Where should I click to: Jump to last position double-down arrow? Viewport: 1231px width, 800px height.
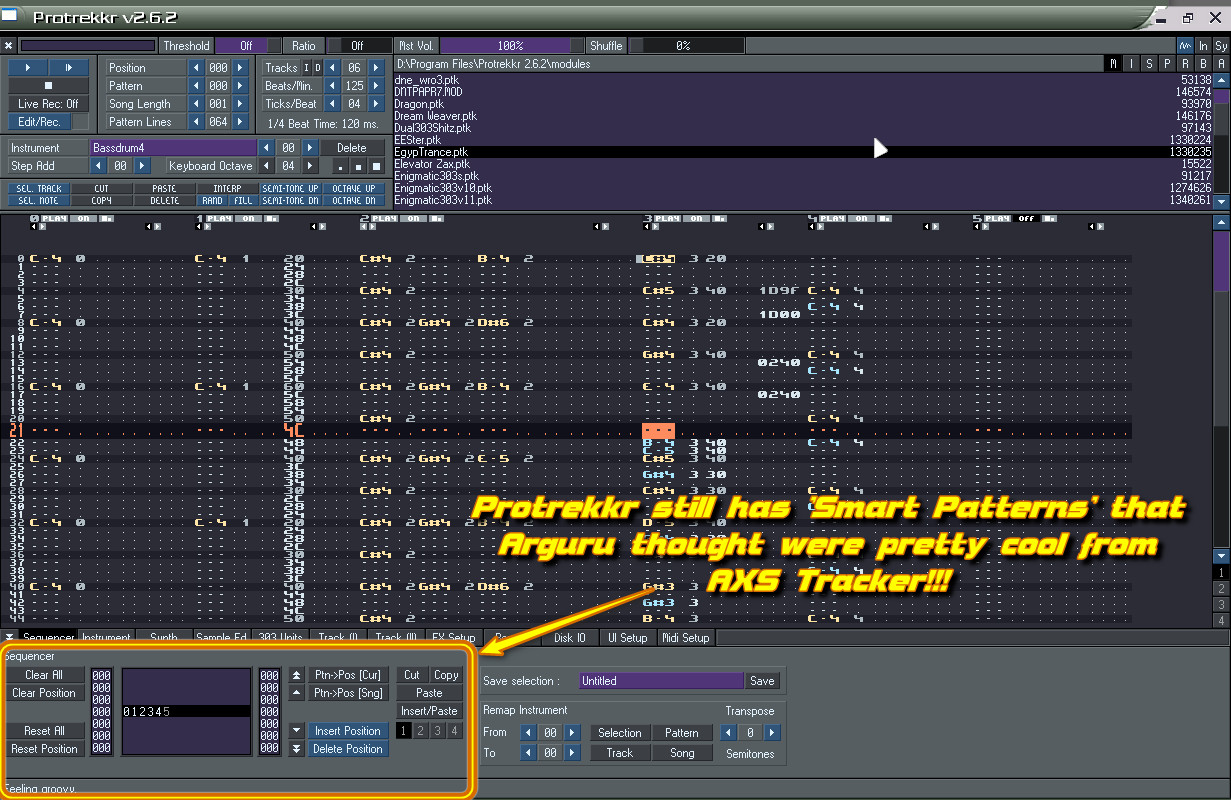(297, 749)
